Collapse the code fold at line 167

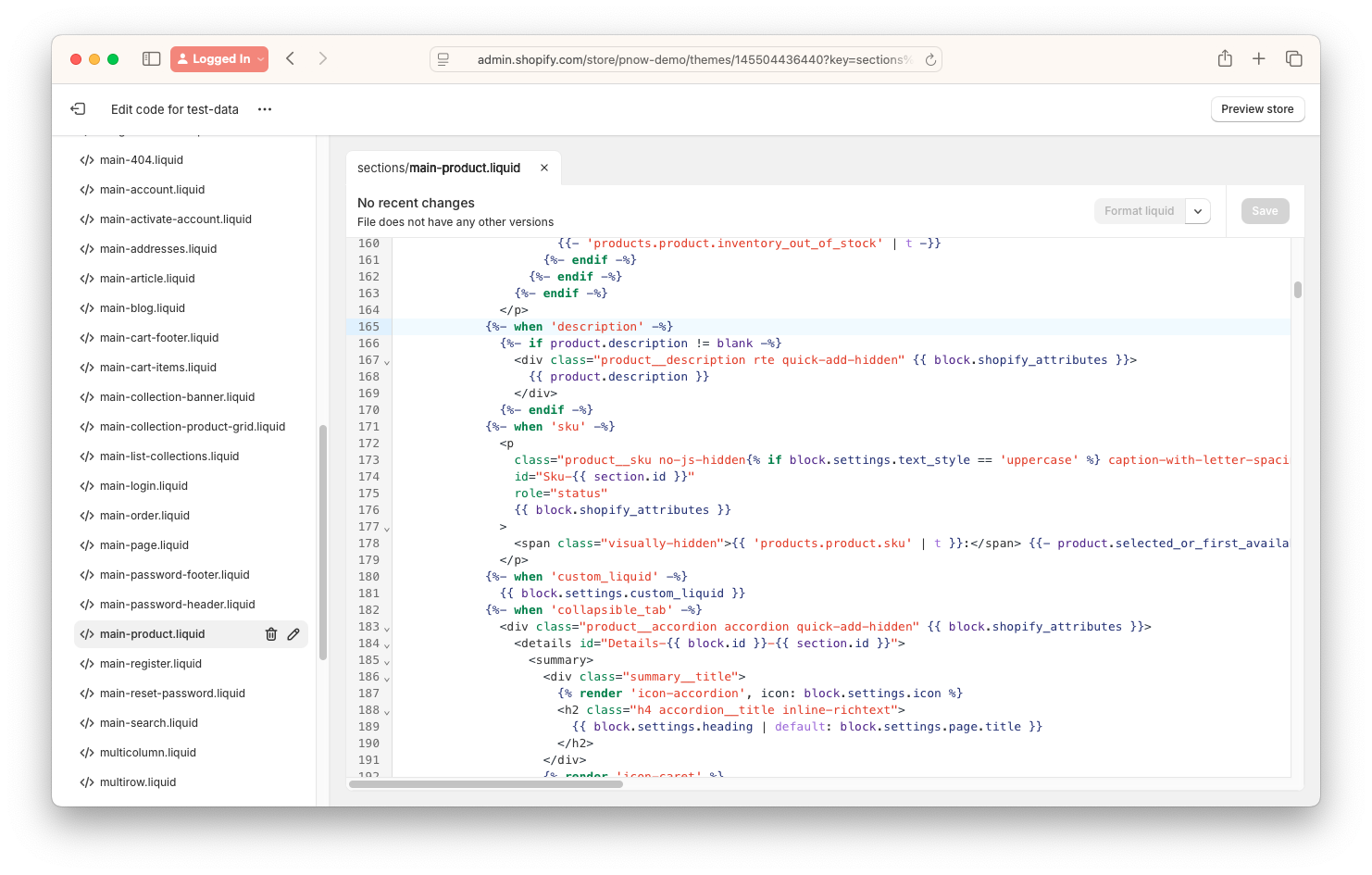click(387, 361)
